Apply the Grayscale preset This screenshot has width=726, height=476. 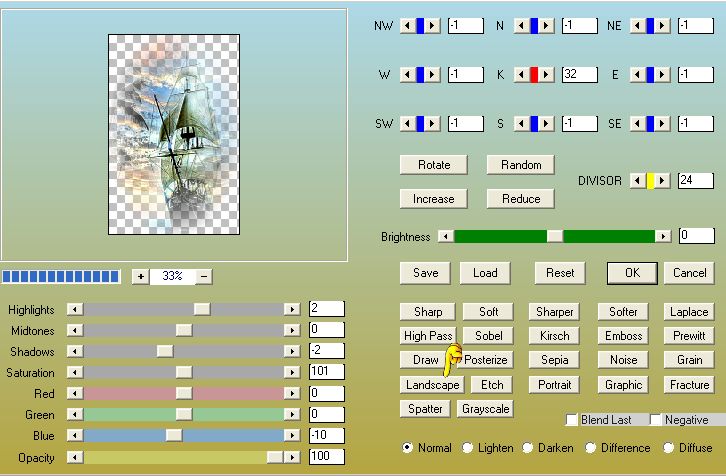click(485, 409)
